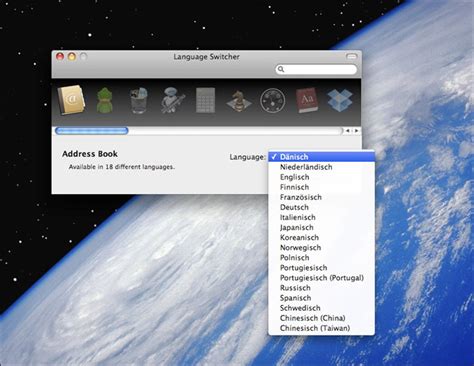Choose Dänisch in the language menu

click(321, 157)
